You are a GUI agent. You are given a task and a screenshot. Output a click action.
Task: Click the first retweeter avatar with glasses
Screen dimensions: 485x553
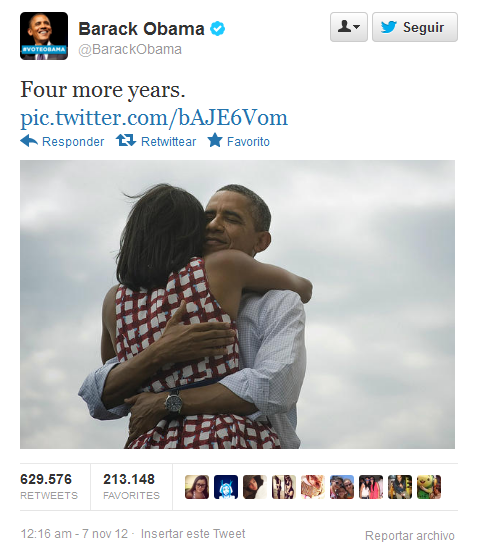pyautogui.click(x=197, y=487)
